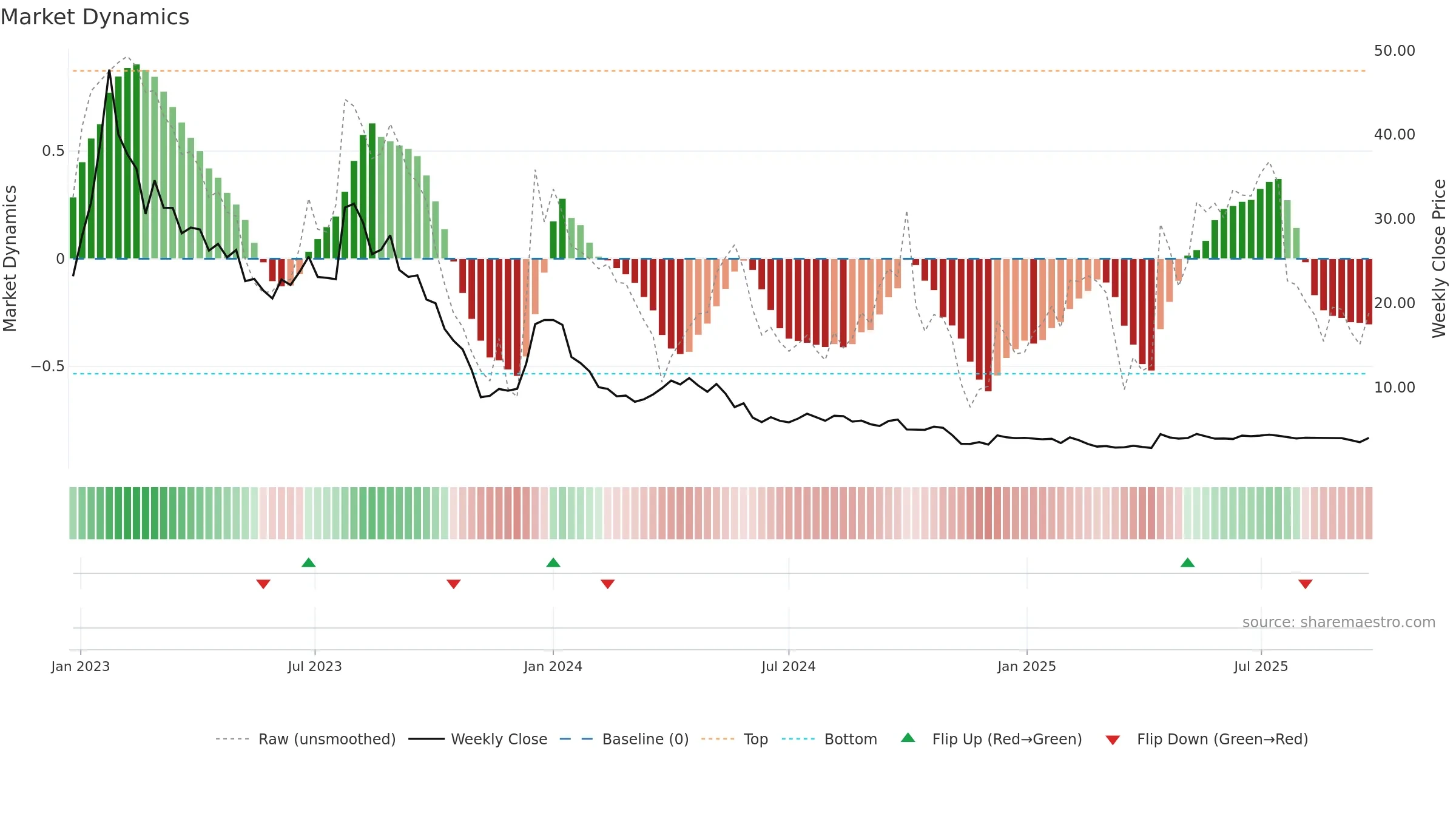Click the Market Dynamics chart title
The height and width of the screenshot is (819, 1456).
[x=95, y=17]
